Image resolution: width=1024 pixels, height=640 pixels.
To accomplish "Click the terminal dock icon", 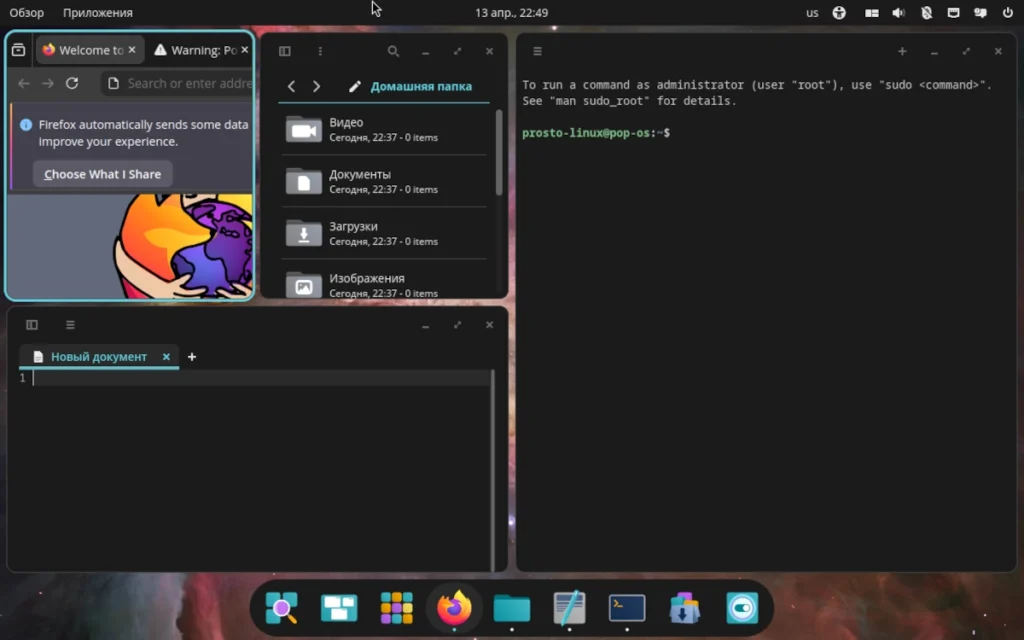I will (x=627, y=608).
